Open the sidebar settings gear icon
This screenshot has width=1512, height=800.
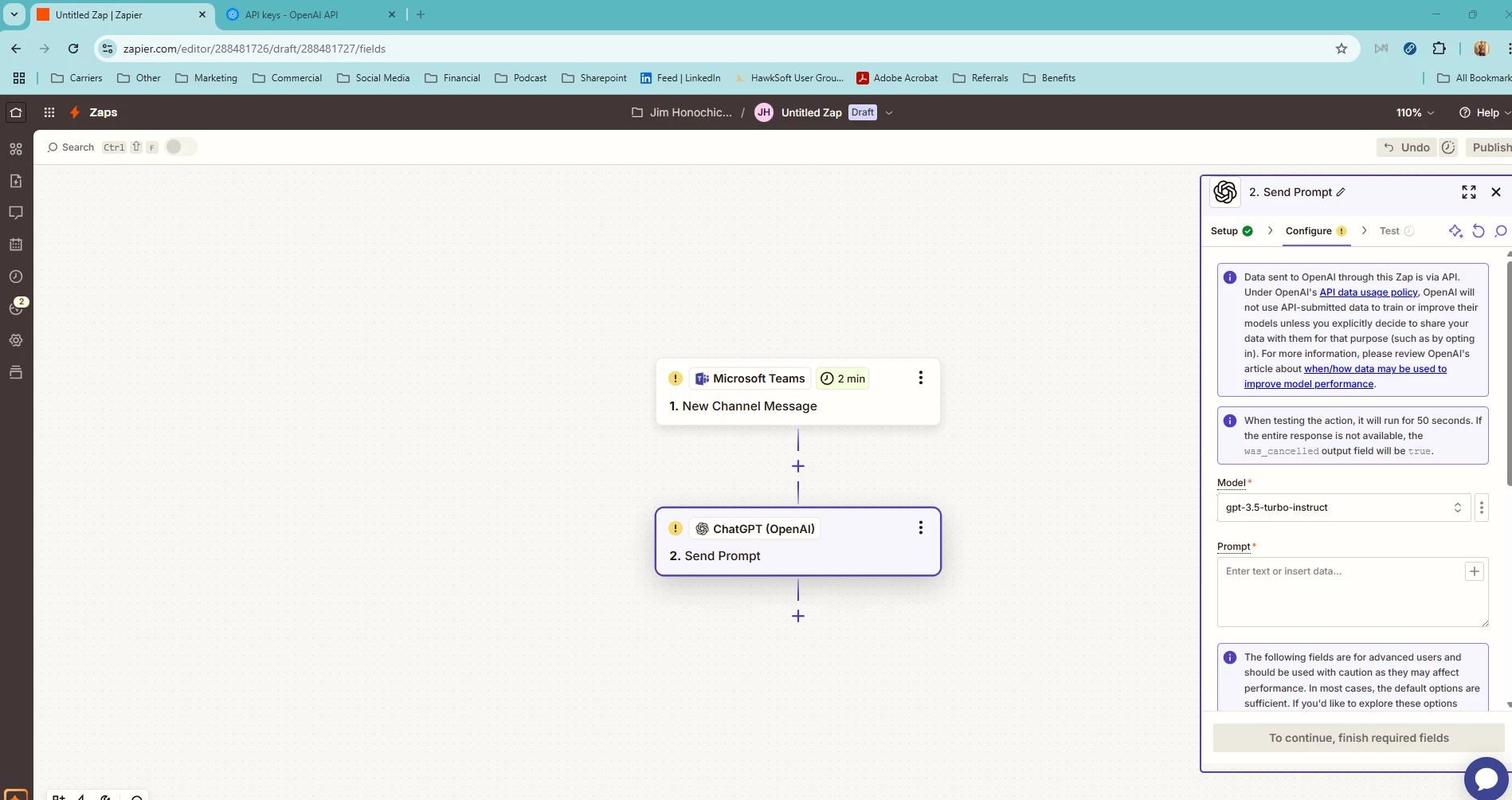[x=16, y=340]
